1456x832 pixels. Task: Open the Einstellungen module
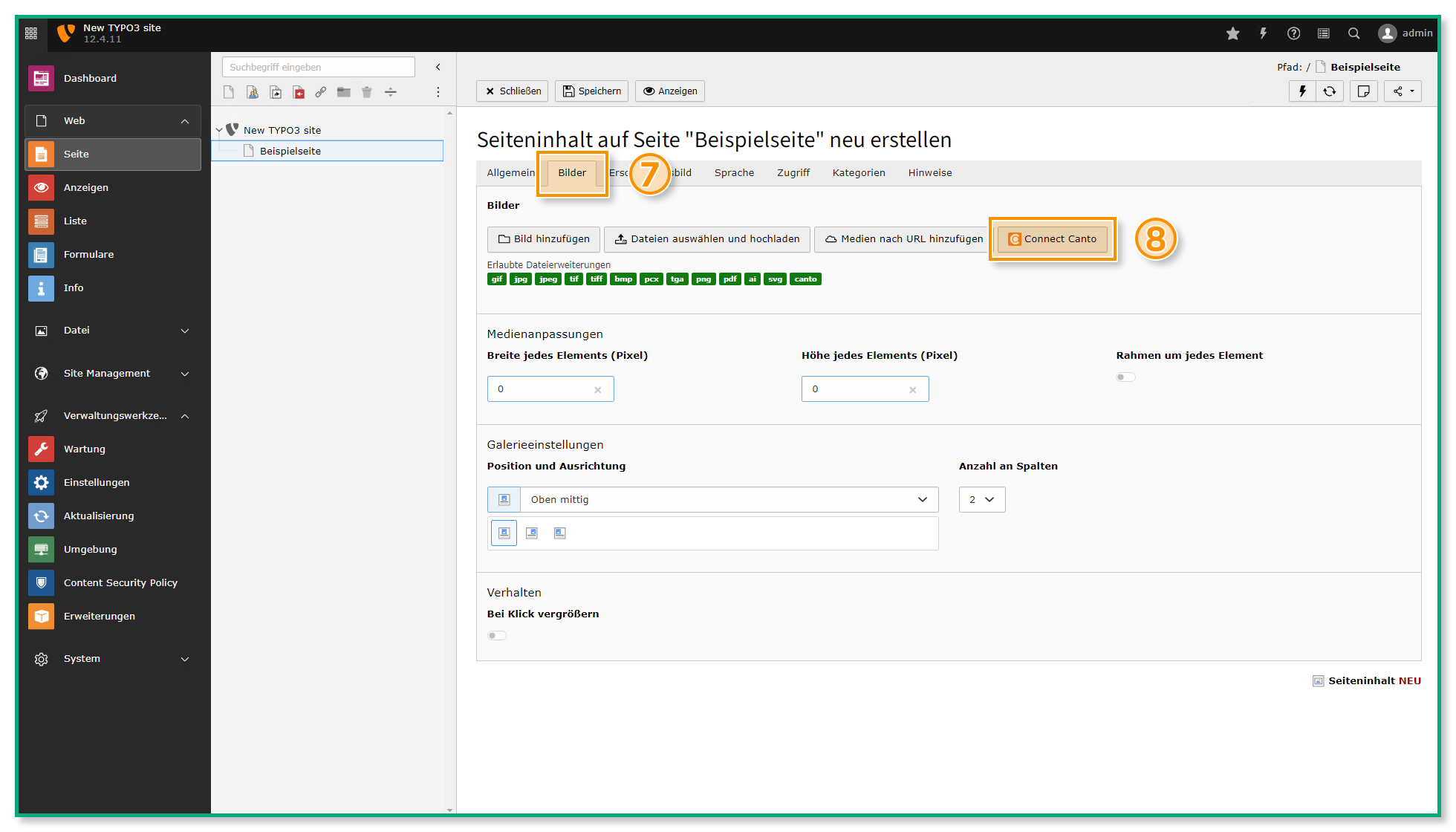[x=113, y=482]
